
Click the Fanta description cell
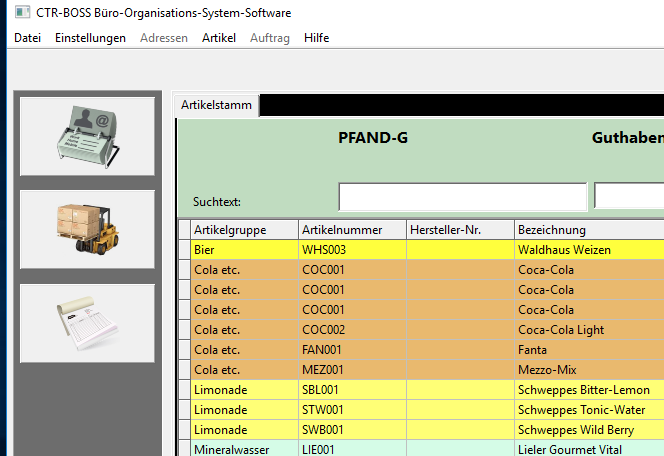(x=589, y=350)
